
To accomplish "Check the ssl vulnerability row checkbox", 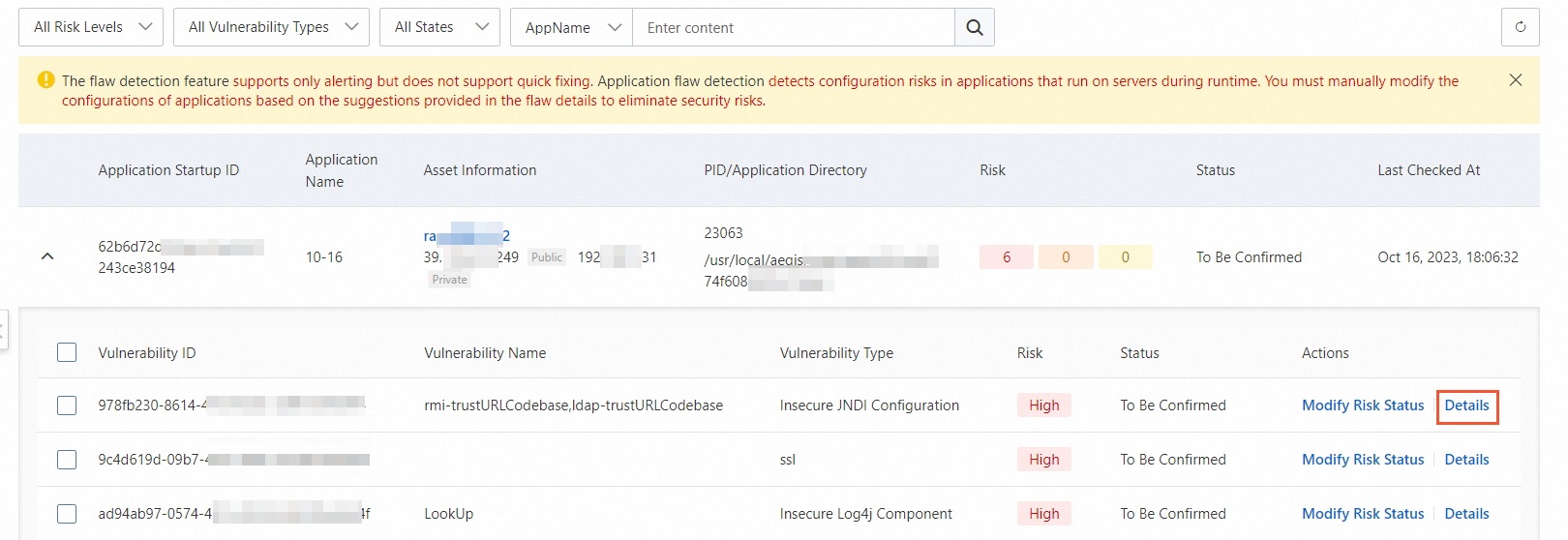I will coord(67,460).
